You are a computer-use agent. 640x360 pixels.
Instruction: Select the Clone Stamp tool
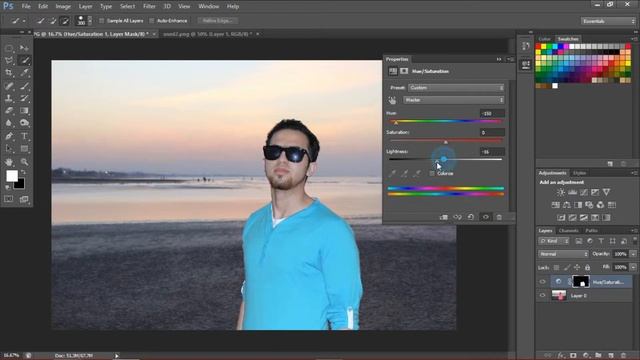(9, 98)
